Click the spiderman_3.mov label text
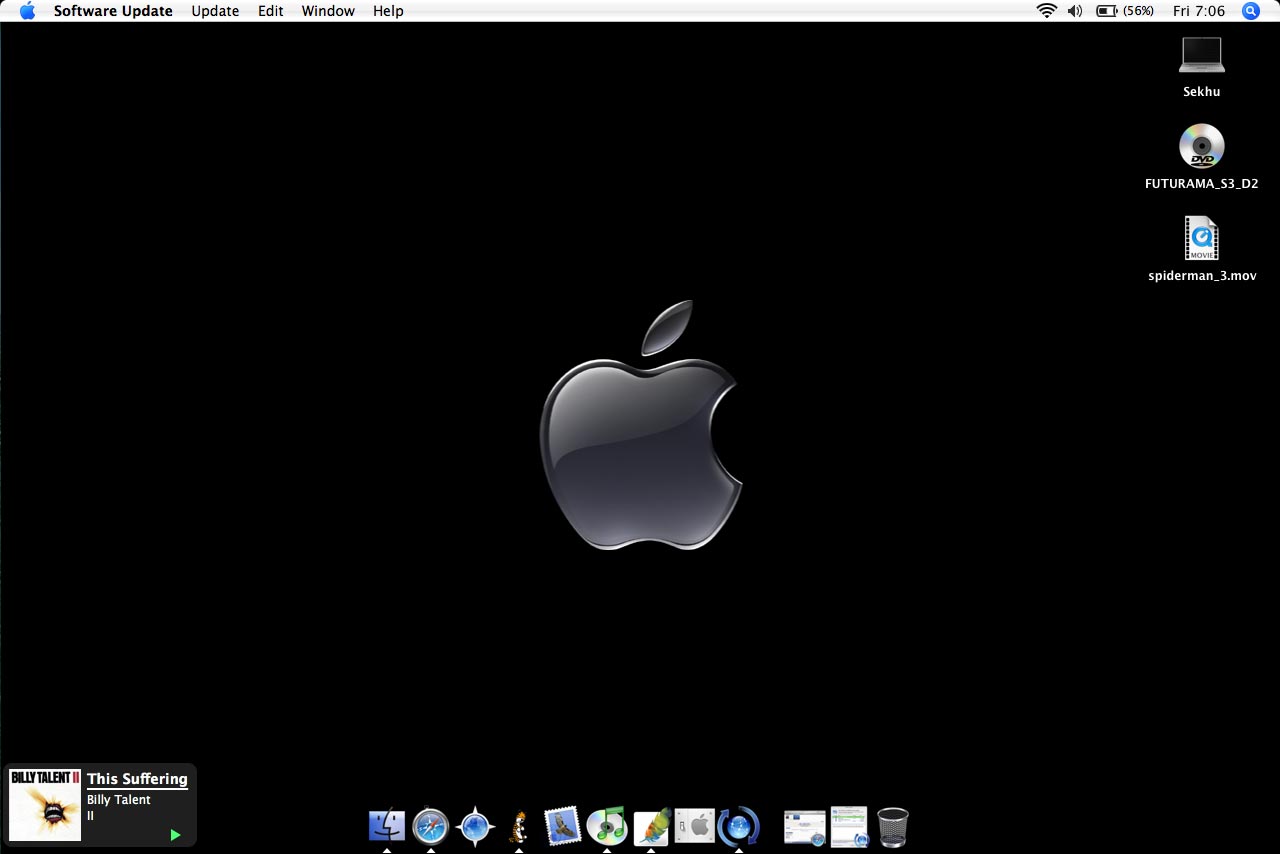The height and width of the screenshot is (854, 1280). pyautogui.click(x=1202, y=276)
